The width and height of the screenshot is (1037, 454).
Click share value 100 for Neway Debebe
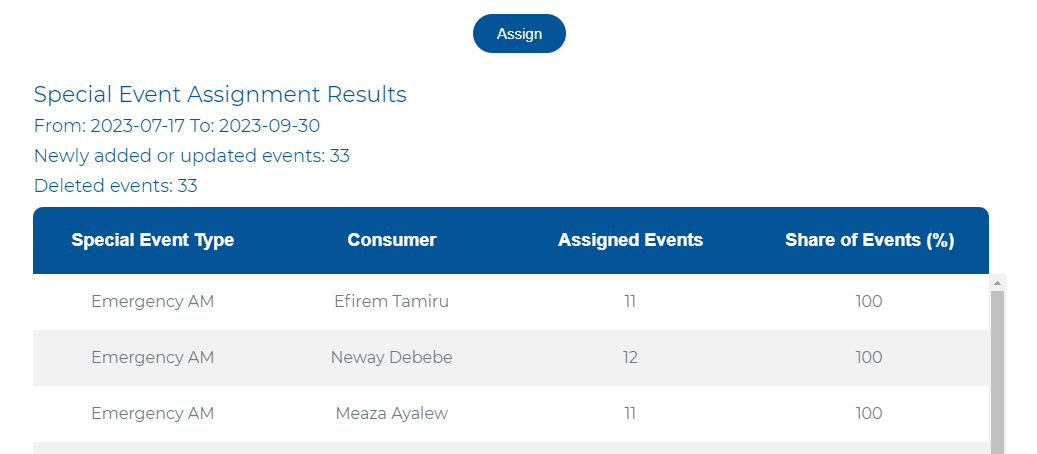click(x=868, y=357)
